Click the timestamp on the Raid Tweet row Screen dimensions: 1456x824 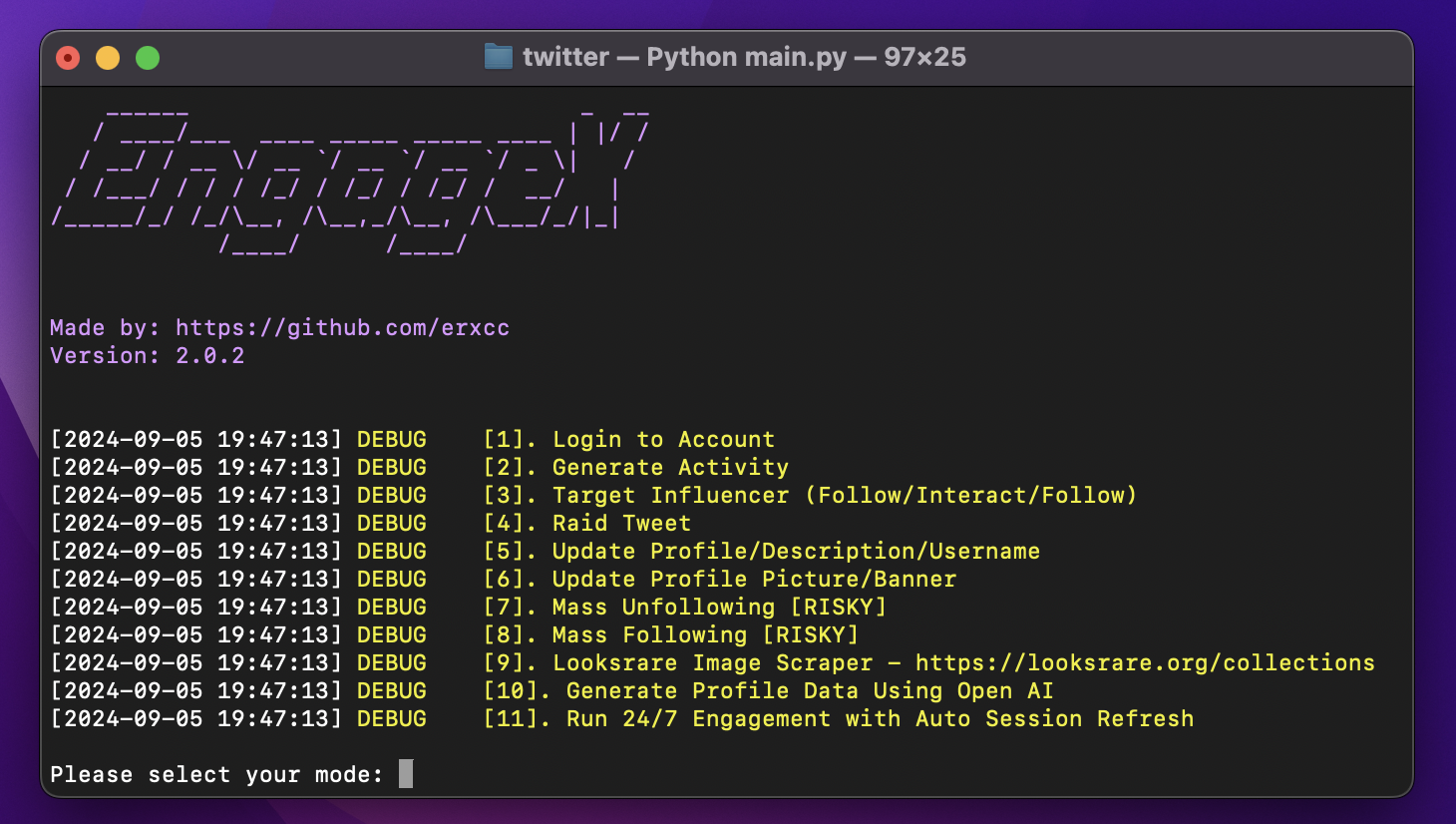click(x=196, y=523)
